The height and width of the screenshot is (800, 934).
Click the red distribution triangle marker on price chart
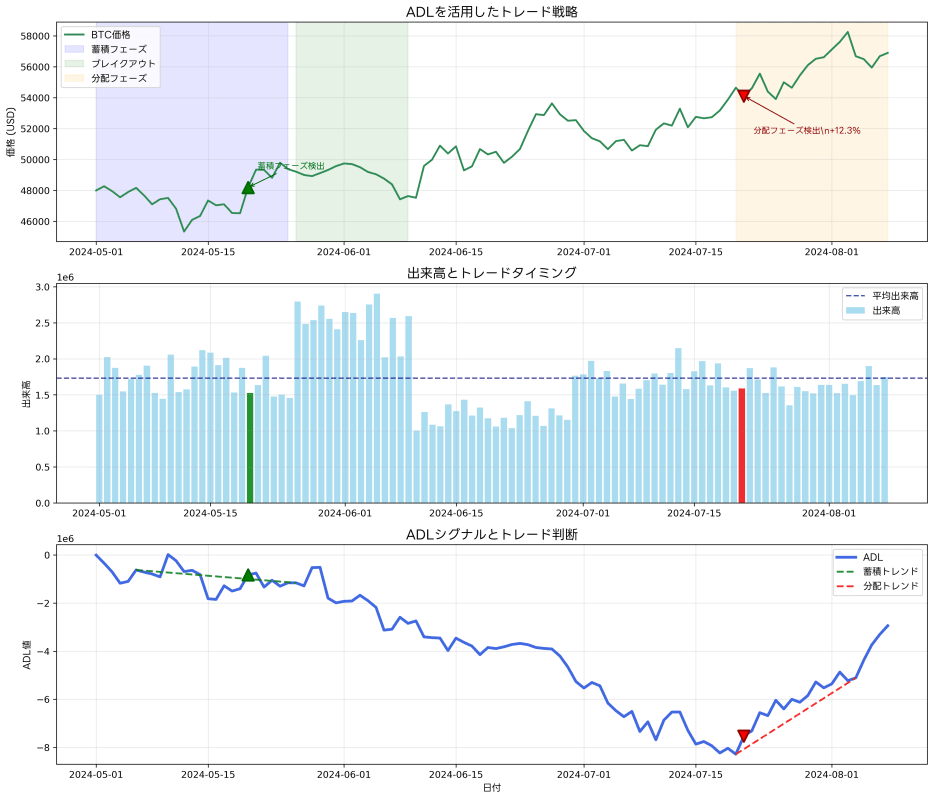point(744,96)
